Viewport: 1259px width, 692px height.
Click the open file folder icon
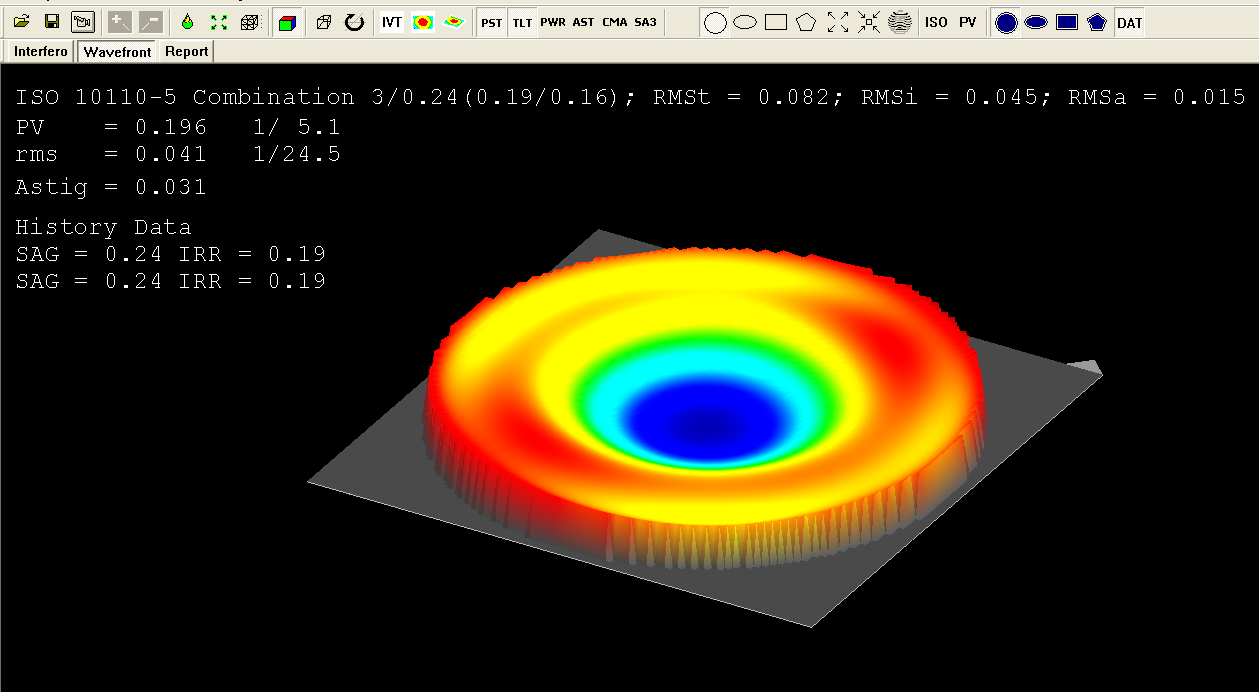[22, 22]
